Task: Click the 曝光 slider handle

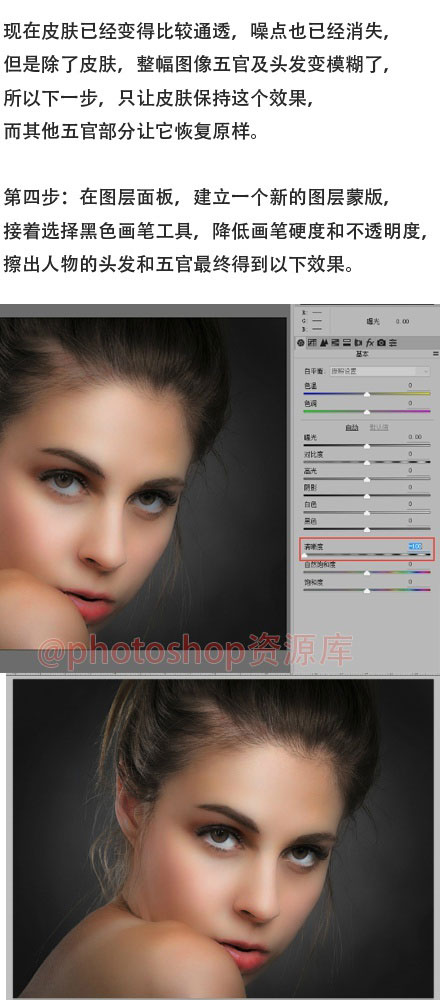Action: [x=367, y=446]
